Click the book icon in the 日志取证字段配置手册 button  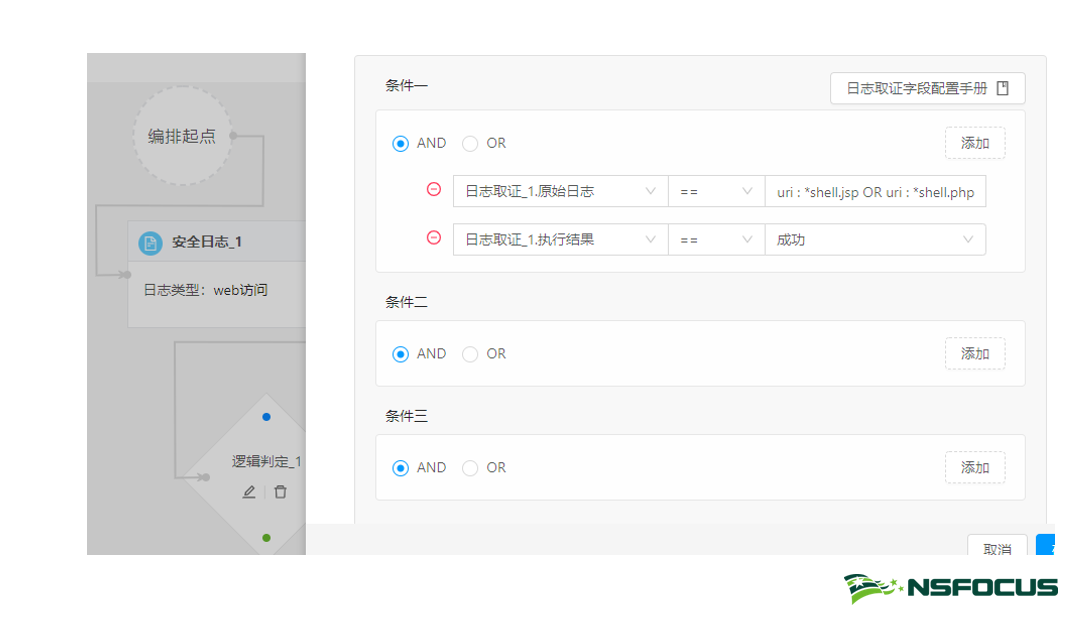[1003, 88]
